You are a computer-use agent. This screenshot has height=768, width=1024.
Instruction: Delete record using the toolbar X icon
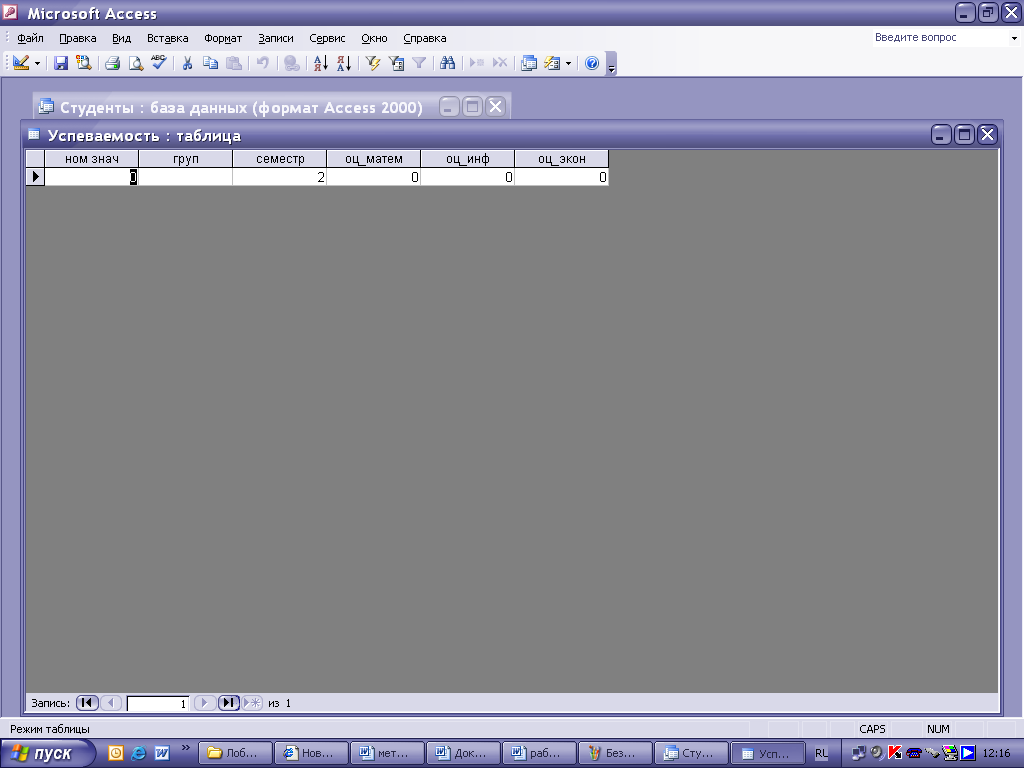(500, 63)
